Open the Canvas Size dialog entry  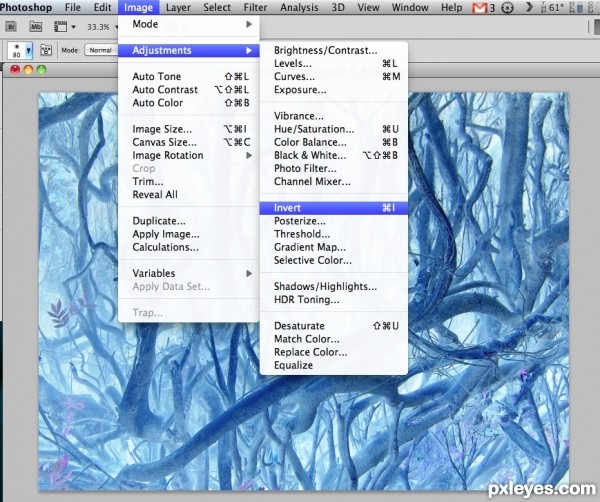[x=189, y=142]
